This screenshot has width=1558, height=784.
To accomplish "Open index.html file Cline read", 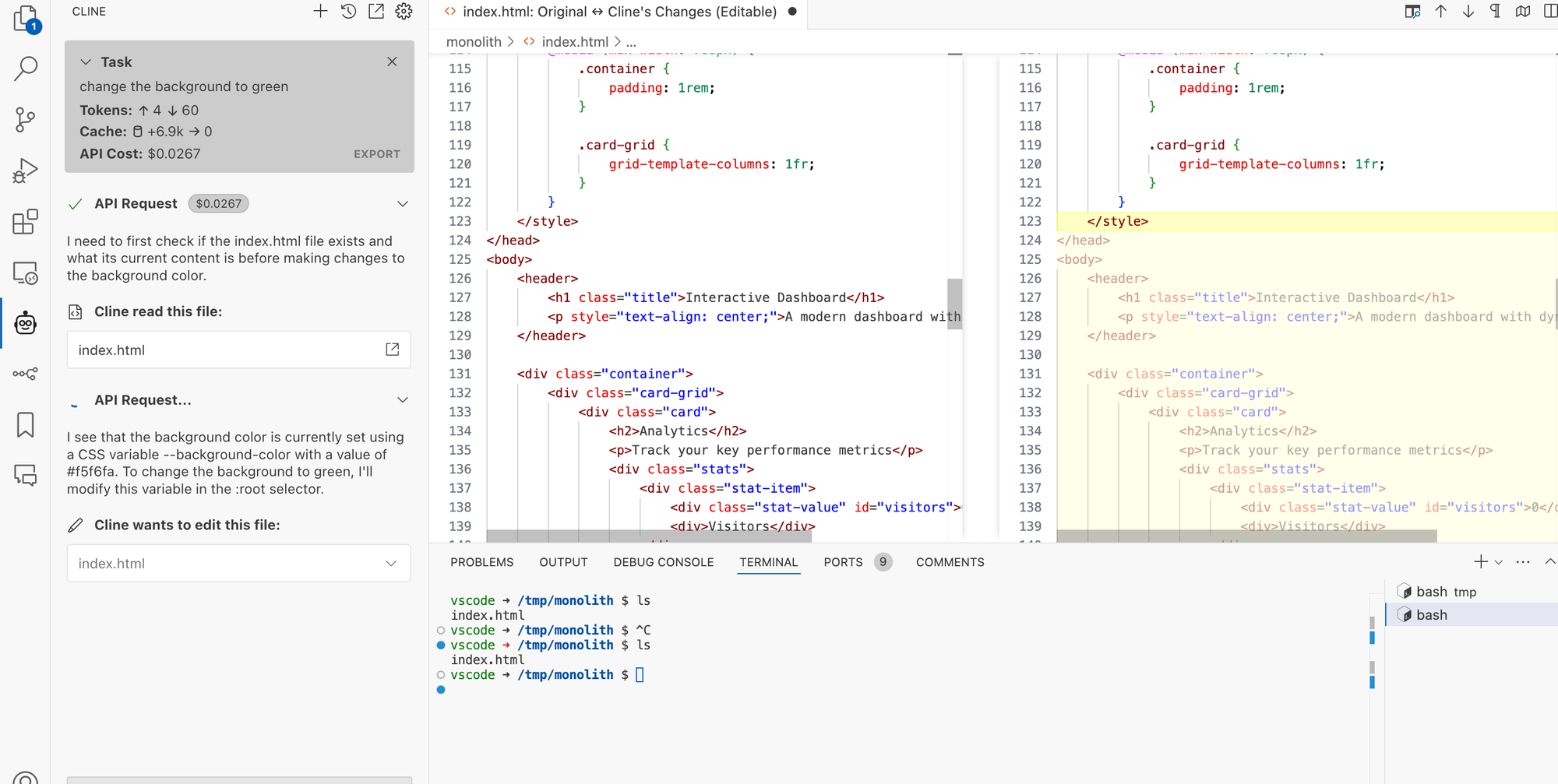I will click(x=392, y=350).
